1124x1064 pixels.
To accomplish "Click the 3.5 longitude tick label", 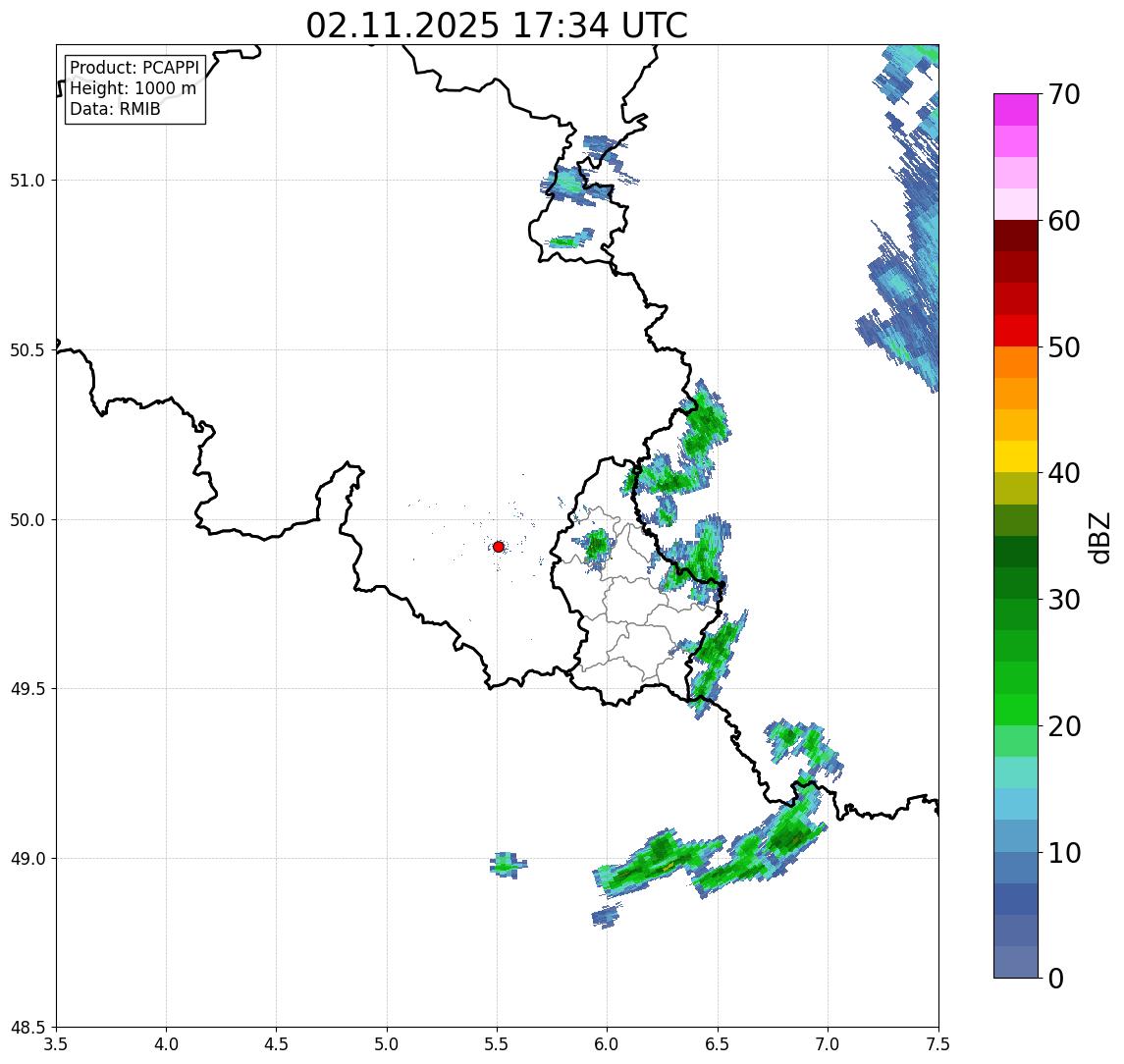I will [56, 1043].
